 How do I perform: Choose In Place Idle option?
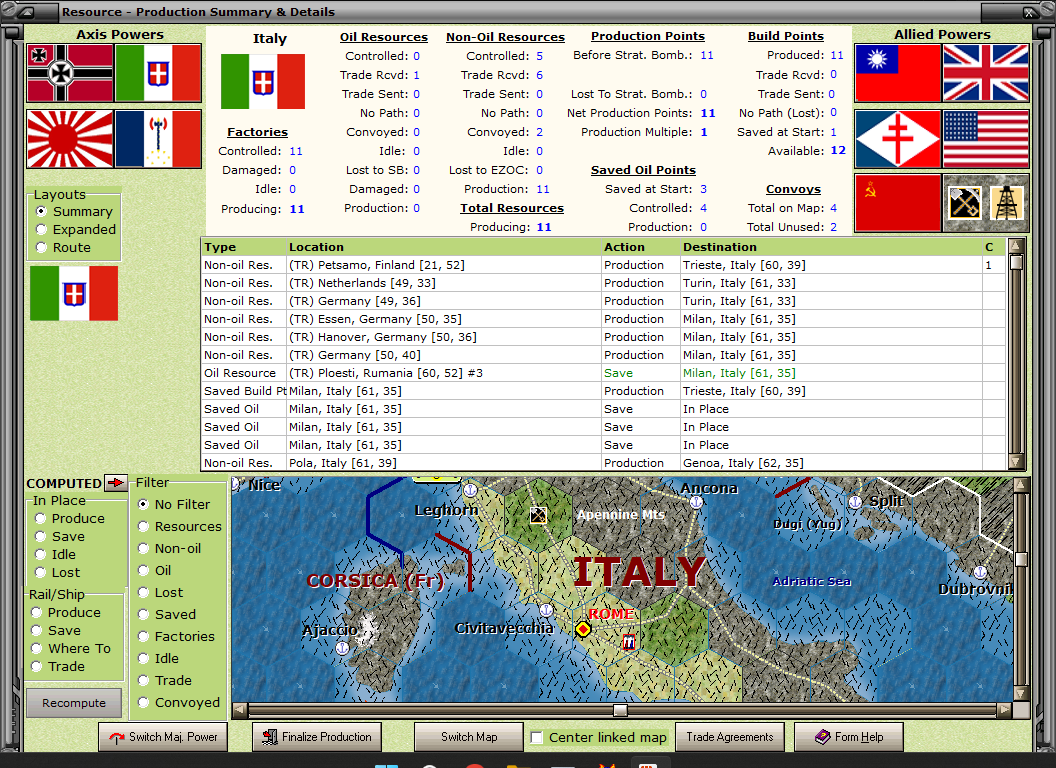point(40,554)
